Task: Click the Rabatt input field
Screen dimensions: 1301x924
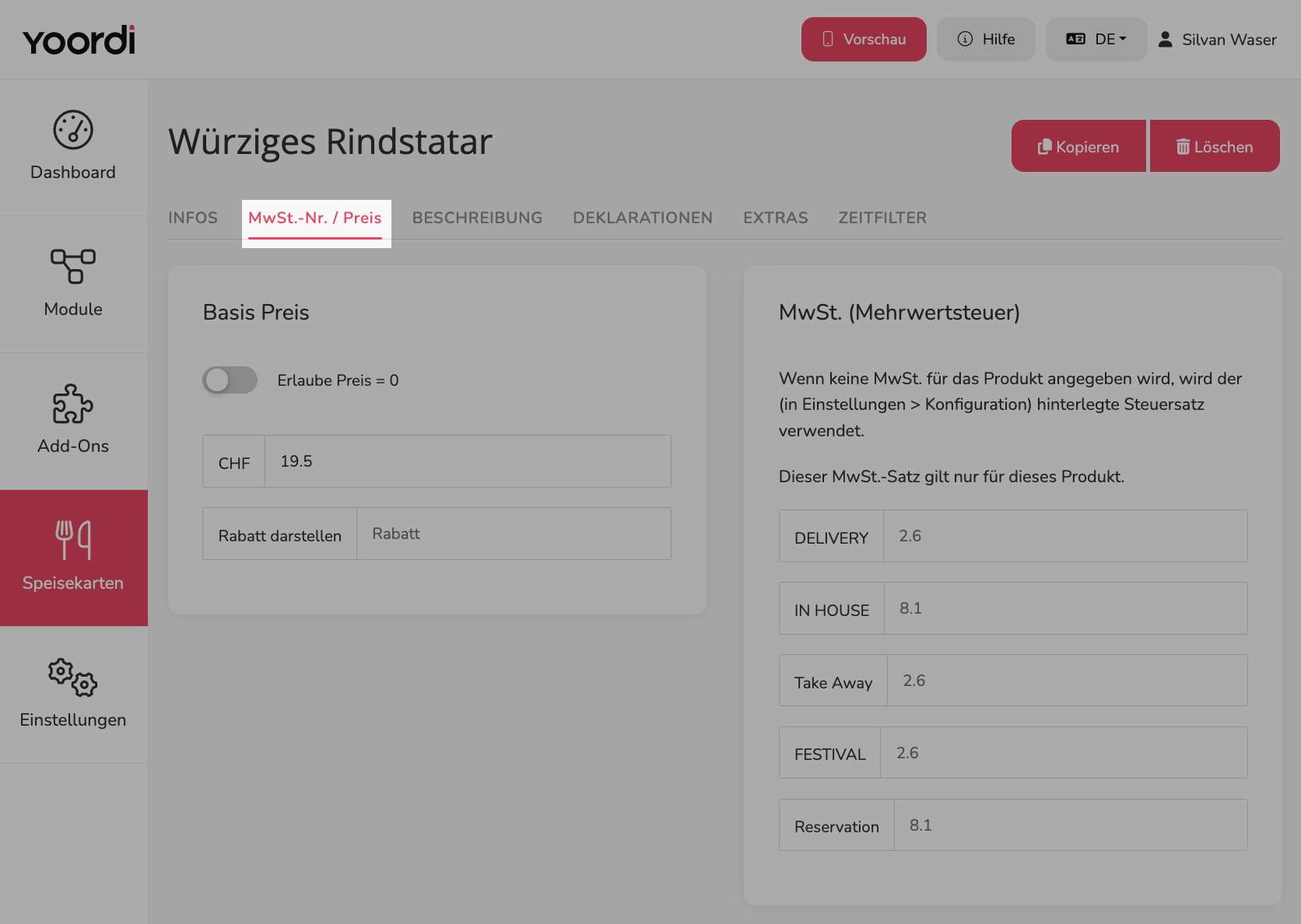Action: point(514,534)
